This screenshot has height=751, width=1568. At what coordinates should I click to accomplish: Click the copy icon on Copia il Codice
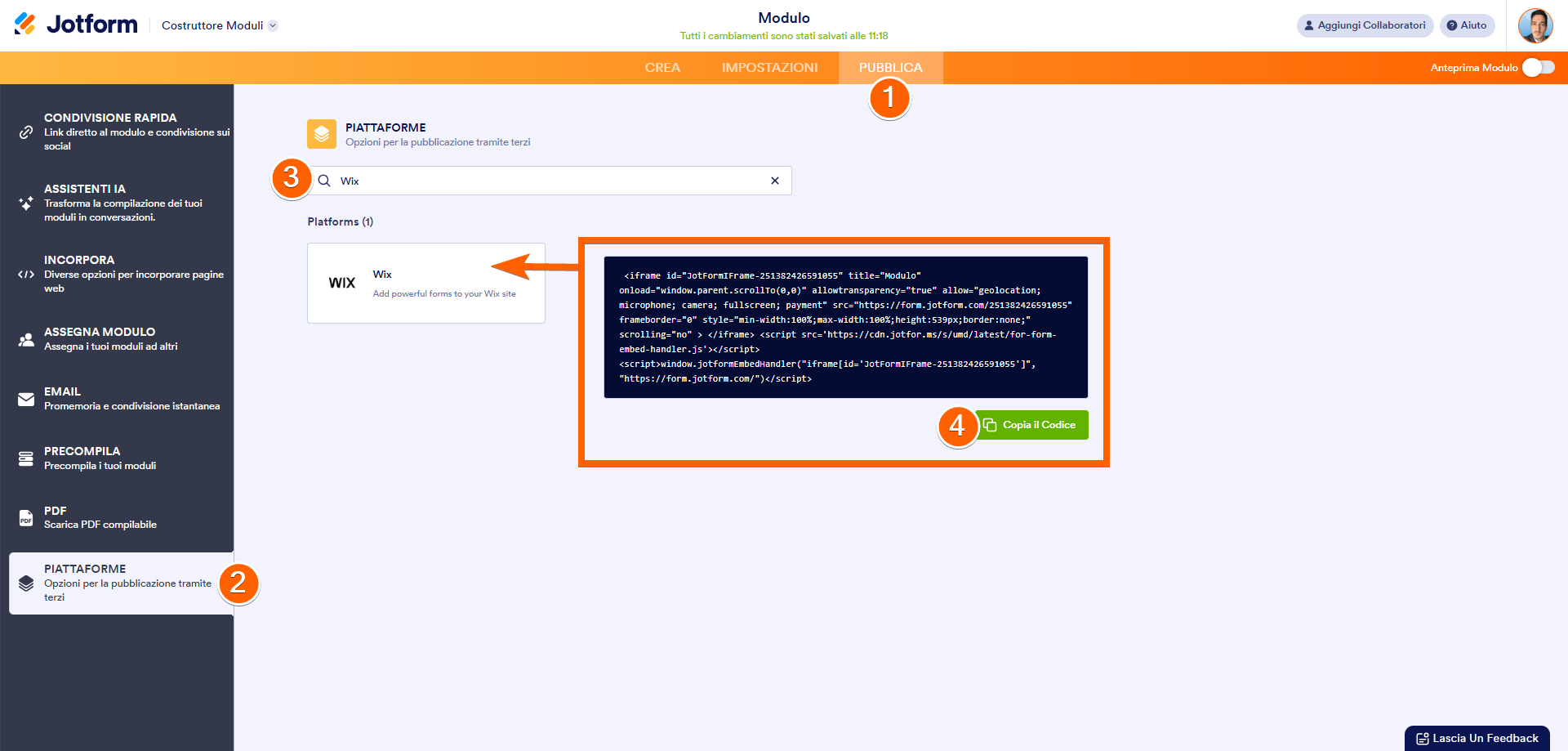(x=990, y=425)
